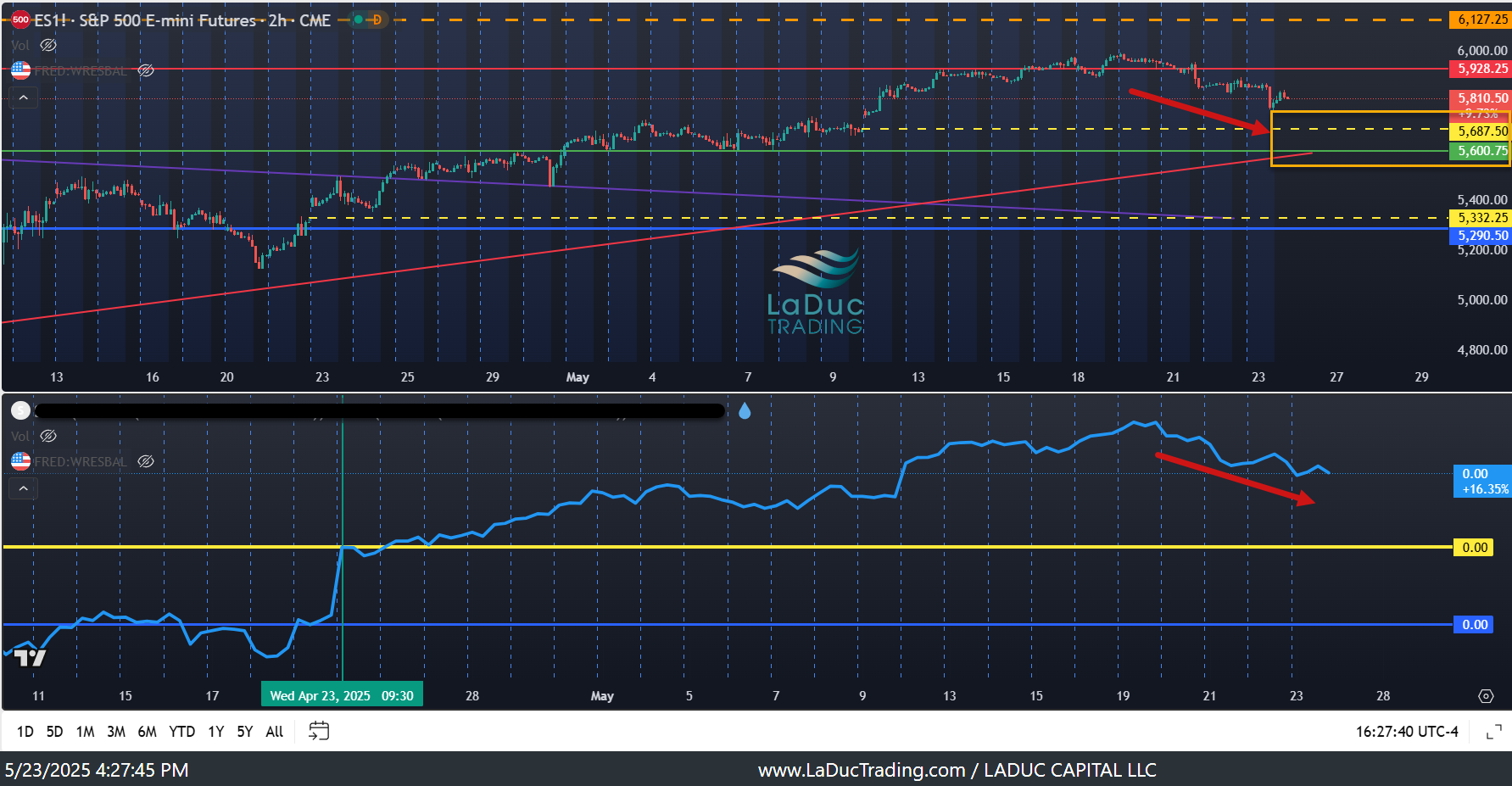Click the yellow 0.00 level label

[x=1475, y=548]
